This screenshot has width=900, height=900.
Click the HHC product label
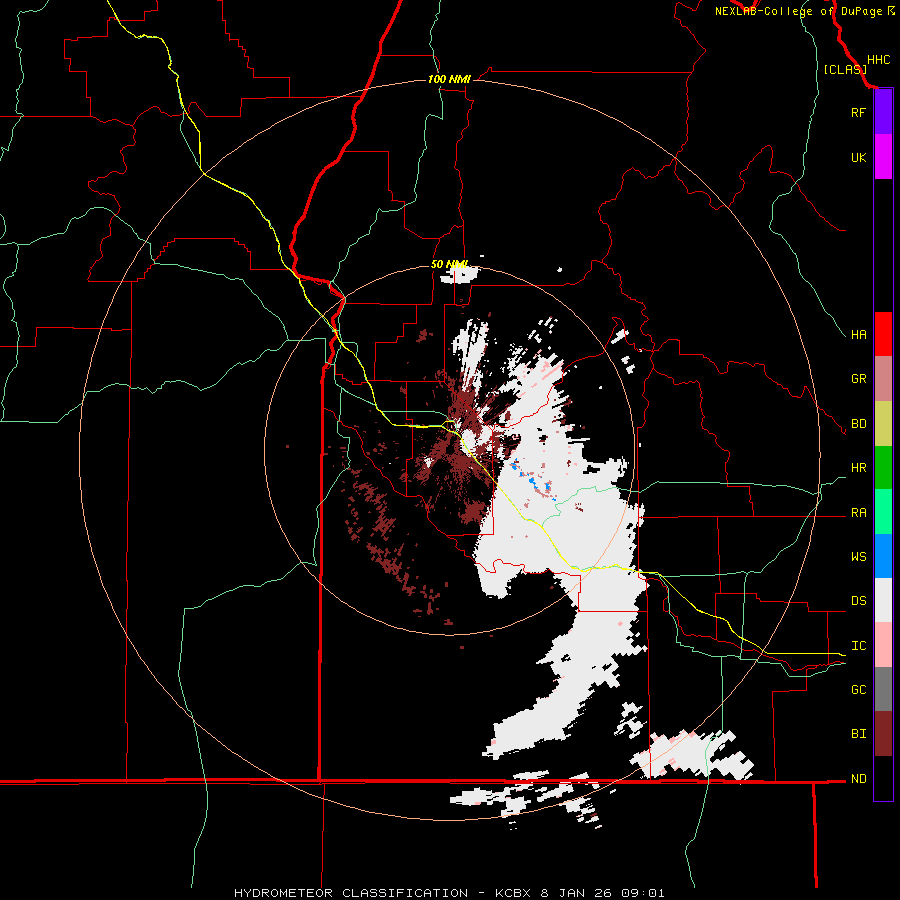[x=878, y=60]
